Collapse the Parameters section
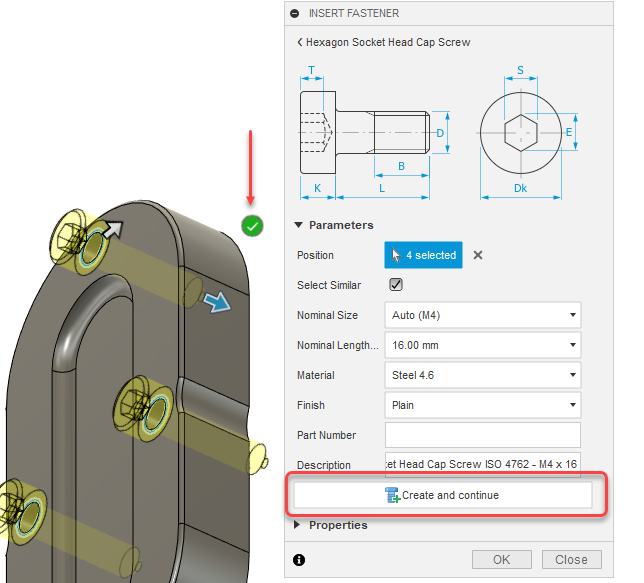 [x=299, y=225]
